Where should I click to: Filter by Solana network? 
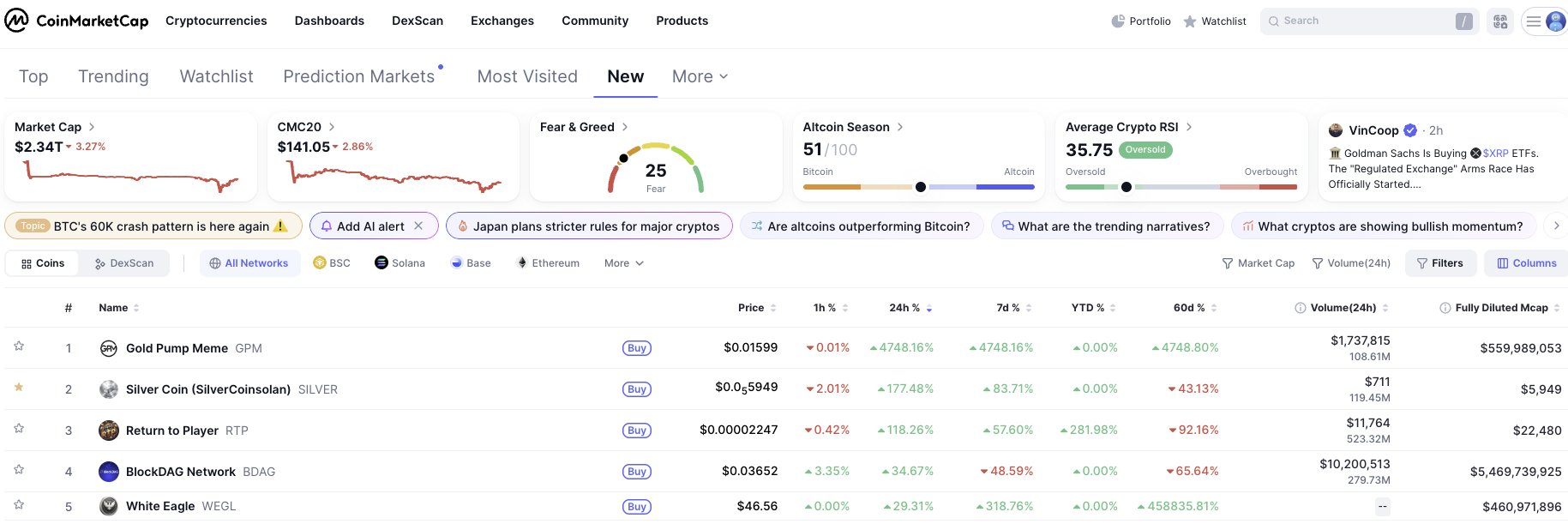pos(400,263)
